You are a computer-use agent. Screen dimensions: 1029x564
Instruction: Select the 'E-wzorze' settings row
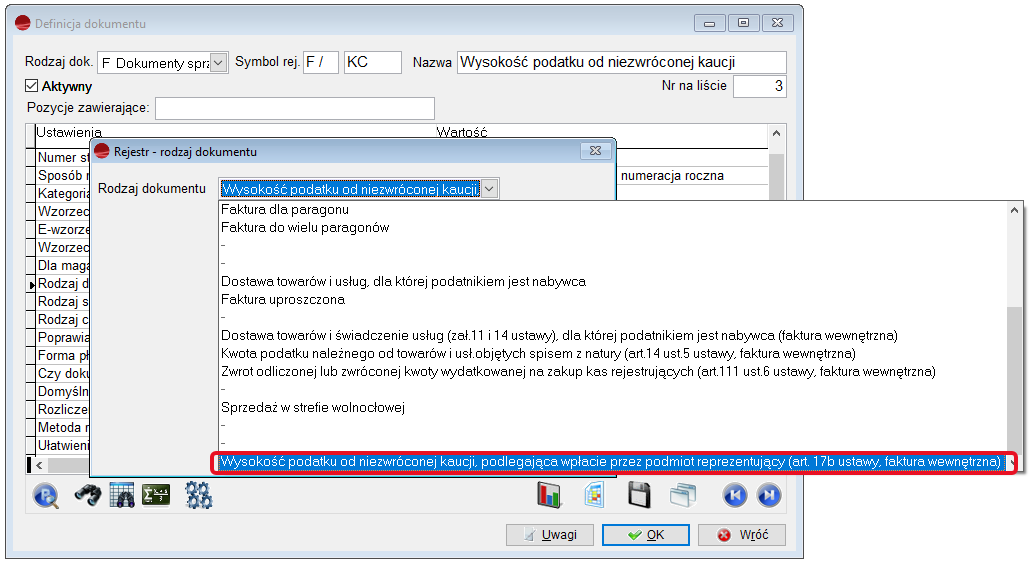62,230
